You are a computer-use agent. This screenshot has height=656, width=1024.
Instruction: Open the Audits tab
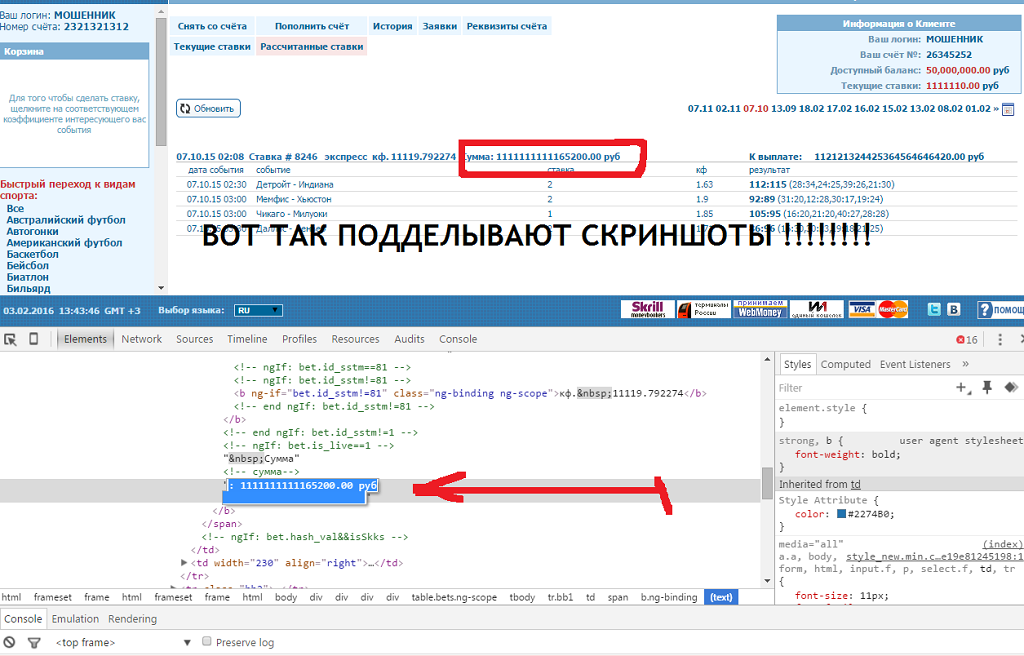(x=409, y=339)
